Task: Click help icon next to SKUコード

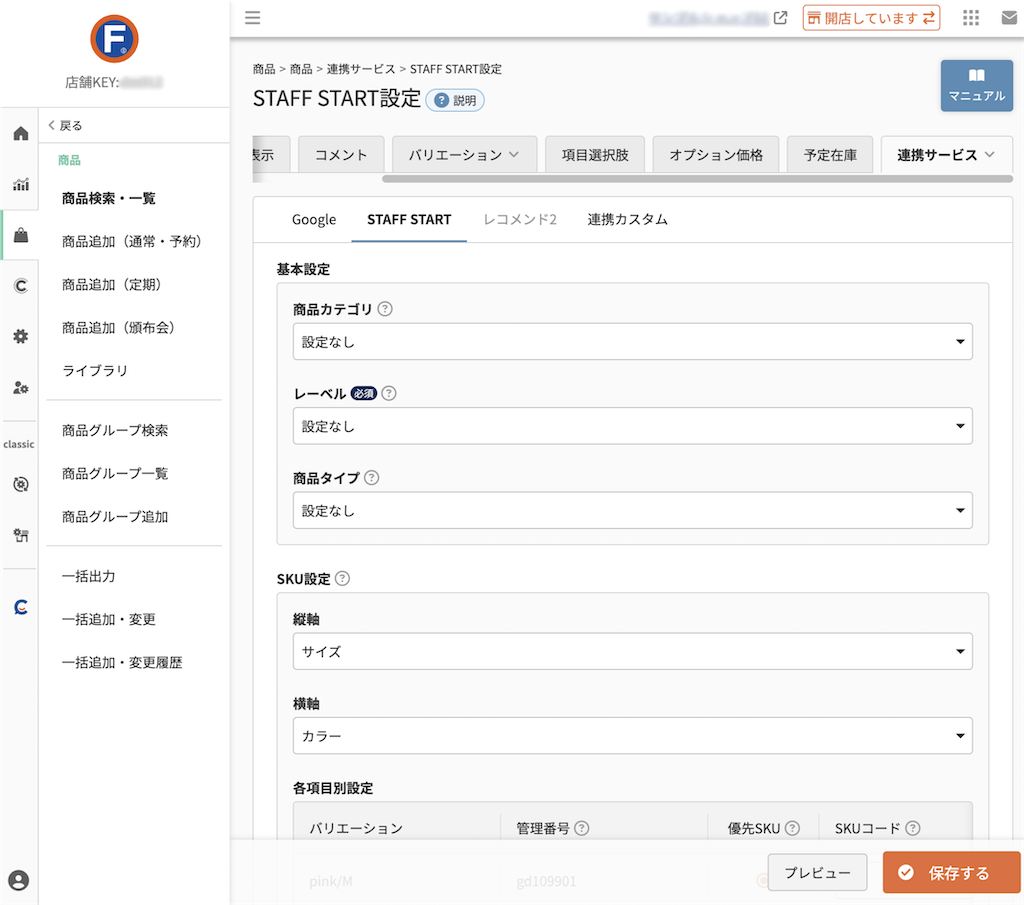Action: click(913, 828)
